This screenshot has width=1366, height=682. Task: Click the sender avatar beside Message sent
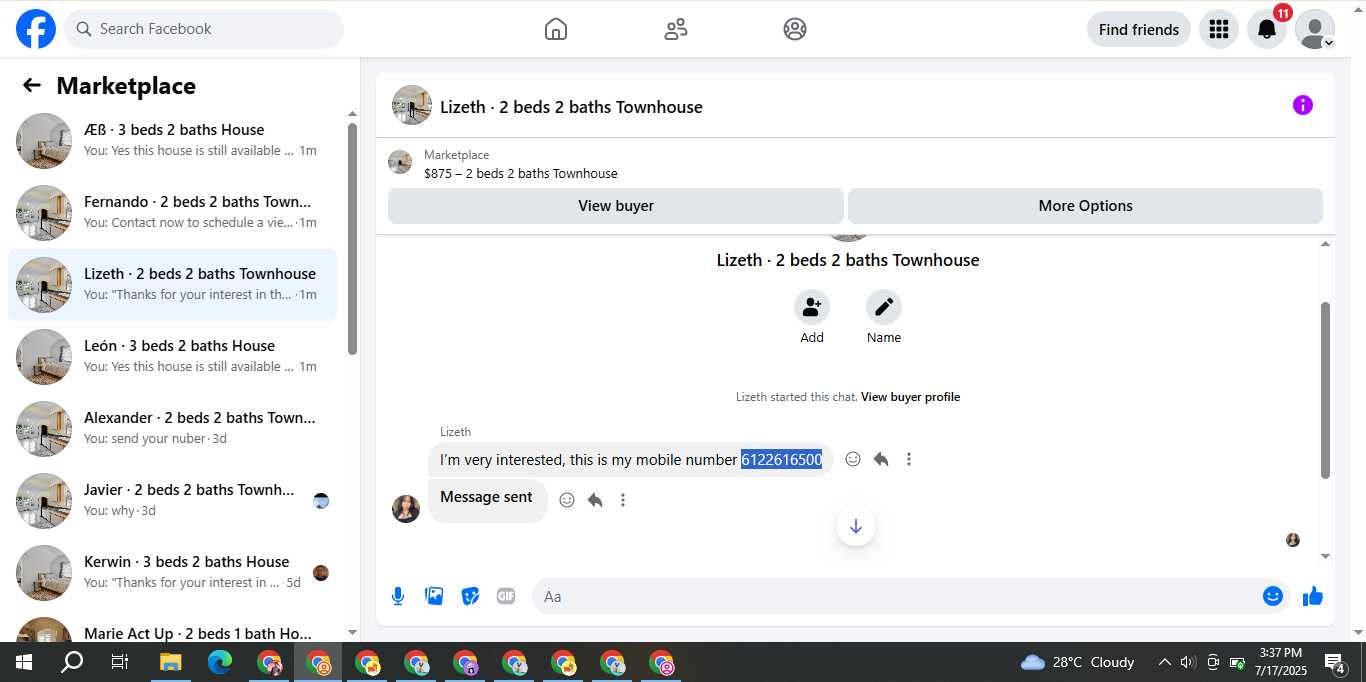tap(406, 509)
